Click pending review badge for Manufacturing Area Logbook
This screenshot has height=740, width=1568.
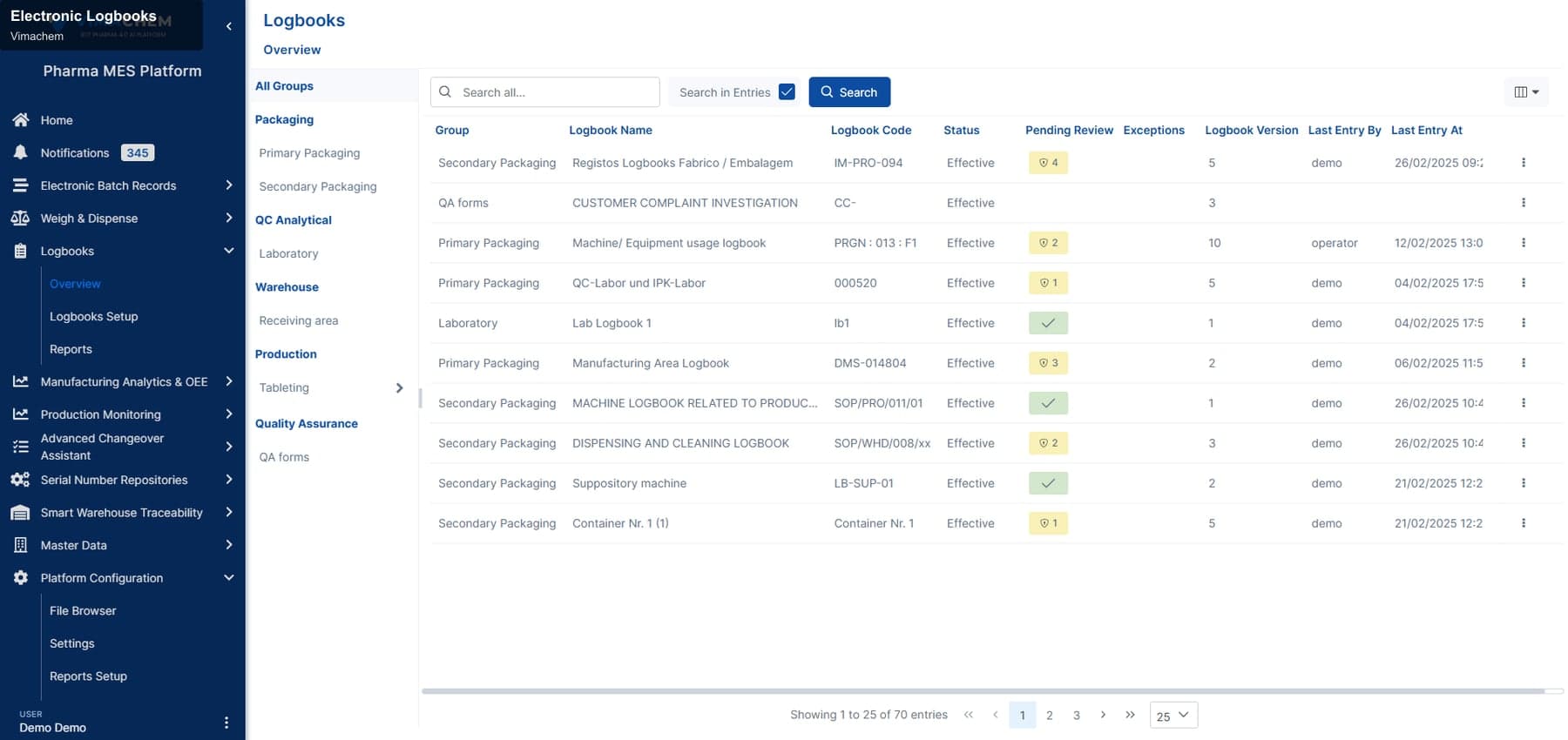pos(1048,363)
